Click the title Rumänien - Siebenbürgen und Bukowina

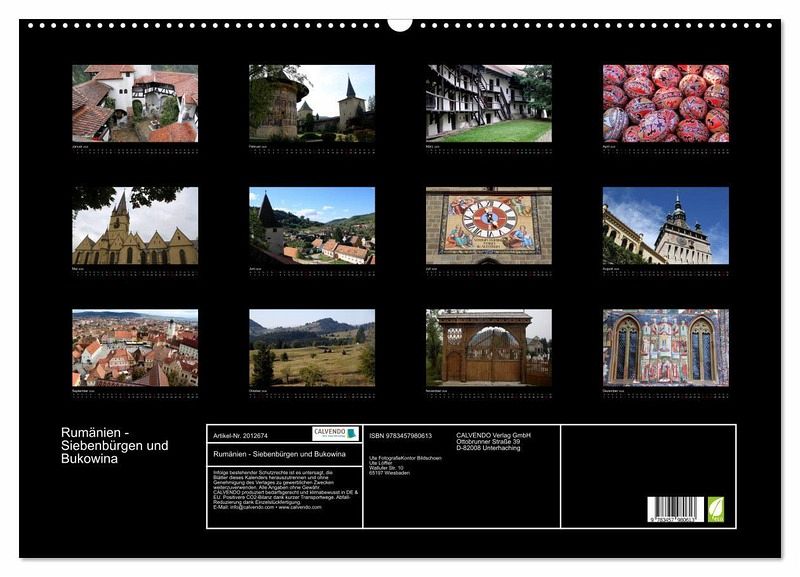point(115,445)
